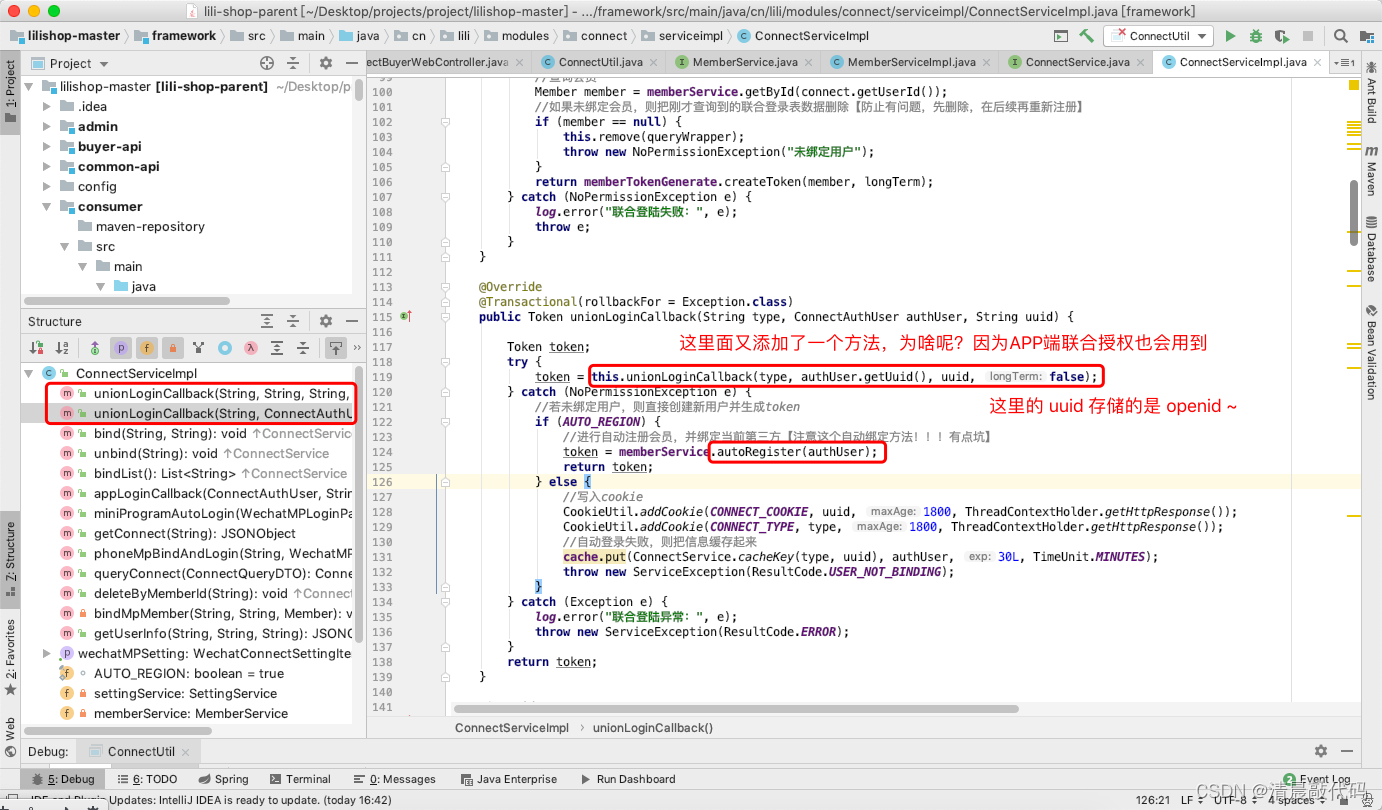Click the Project panel locate-file target icon
This screenshot has height=810, width=1382.
[267, 63]
